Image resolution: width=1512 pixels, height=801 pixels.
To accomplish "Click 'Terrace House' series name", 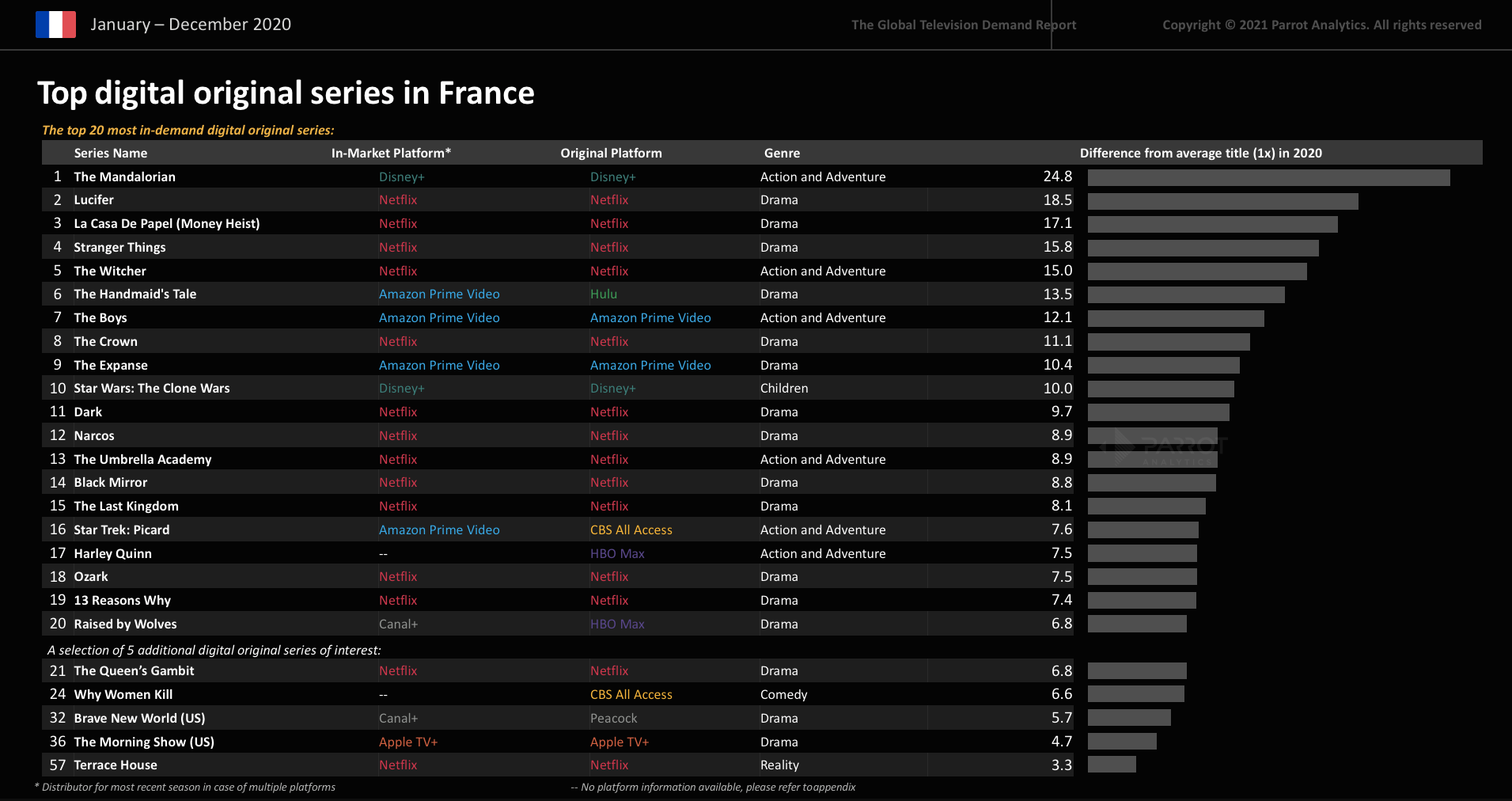I will (116, 765).
